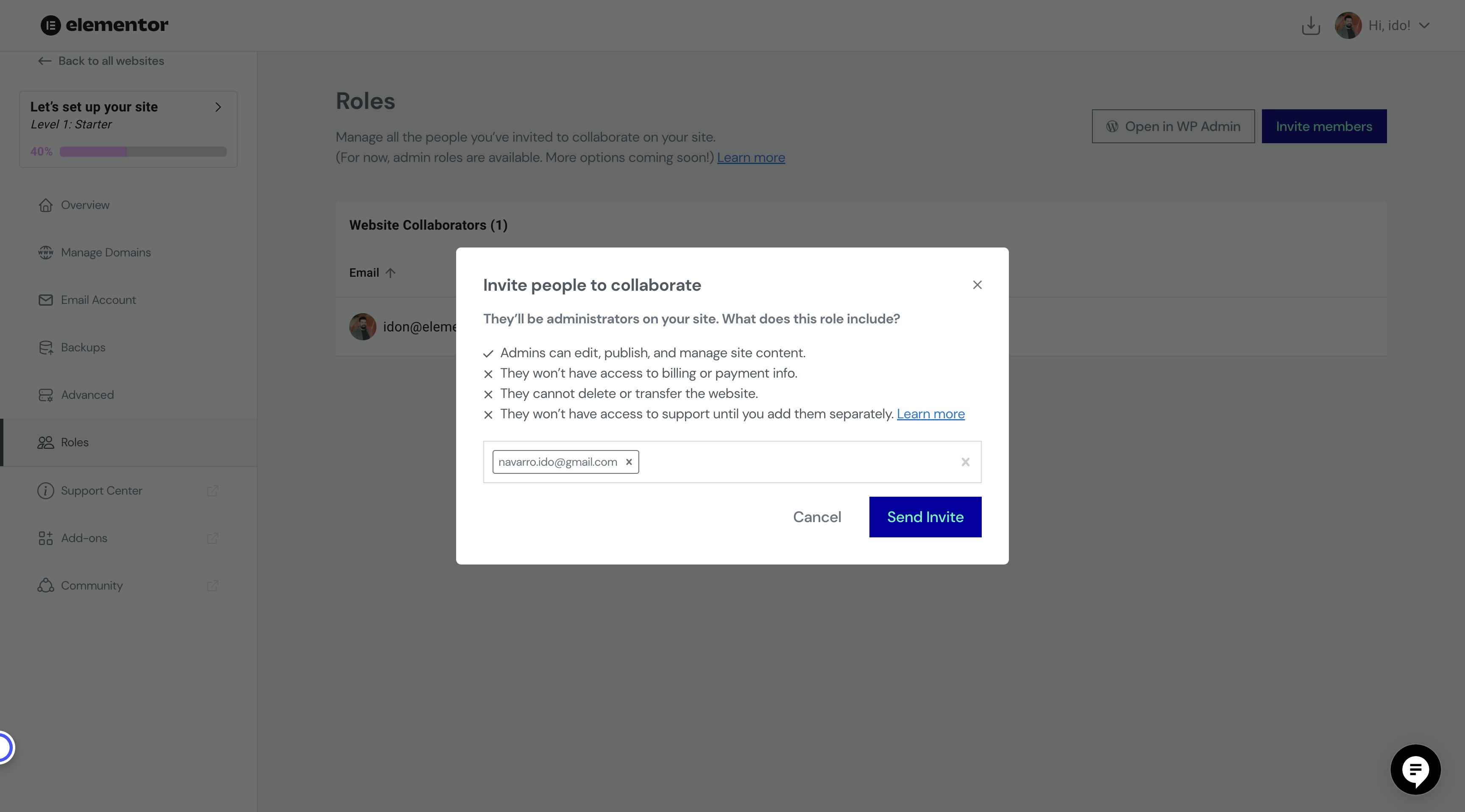
Task: Click the WordPress logo icon in button
Action: click(x=1112, y=126)
